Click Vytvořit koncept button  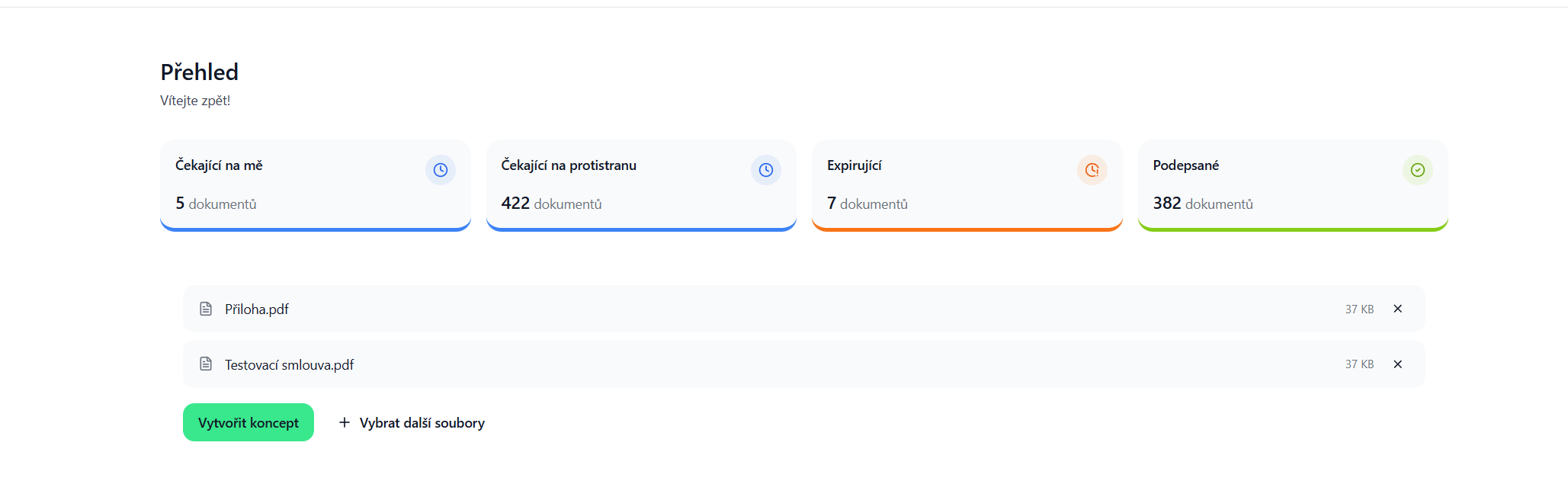point(249,422)
